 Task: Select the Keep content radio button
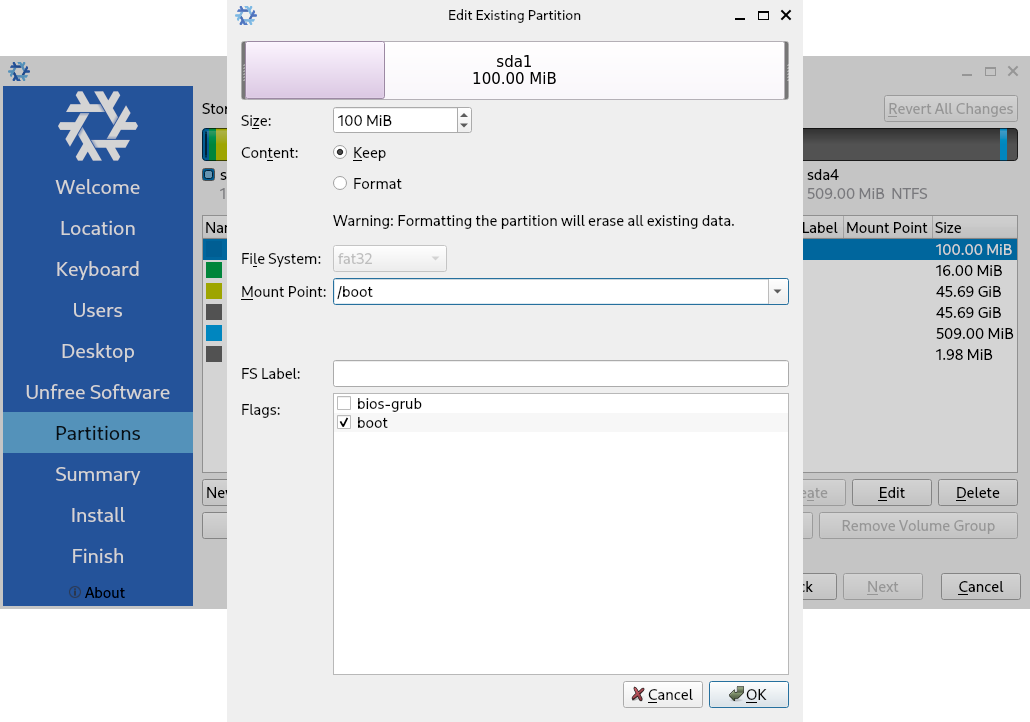(x=340, y=153)
